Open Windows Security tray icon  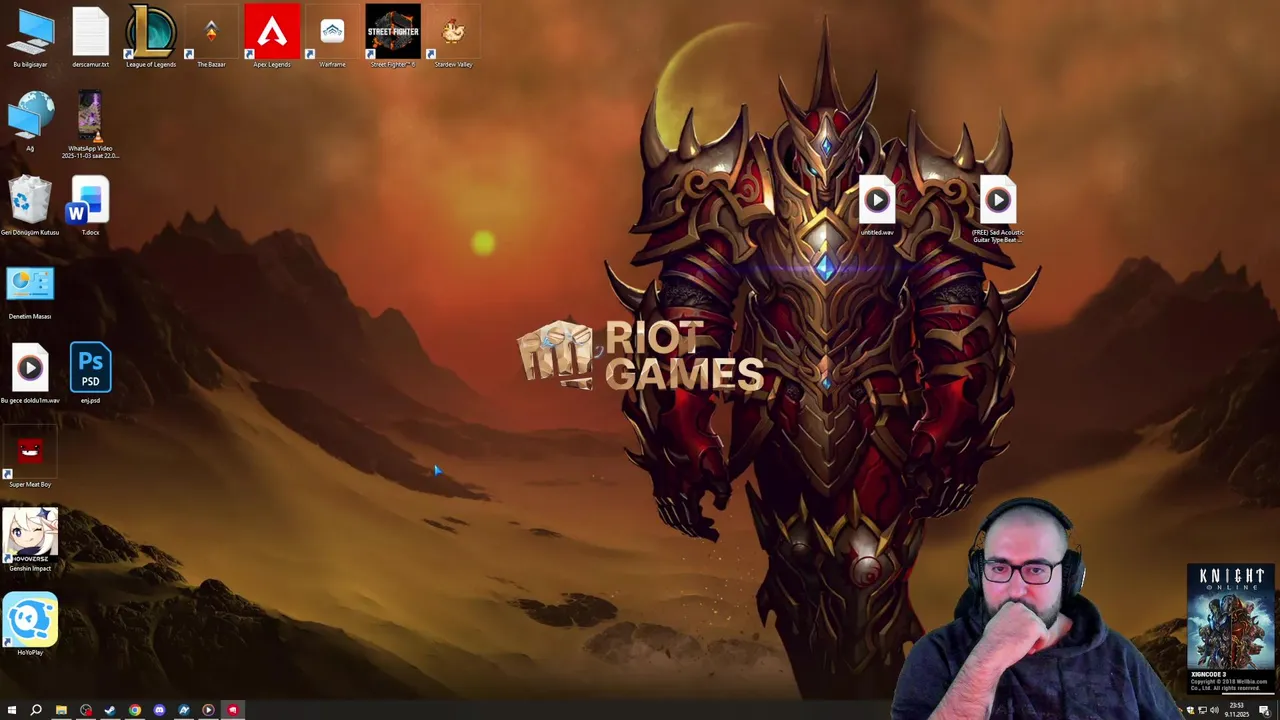[x=1190, y=710]
